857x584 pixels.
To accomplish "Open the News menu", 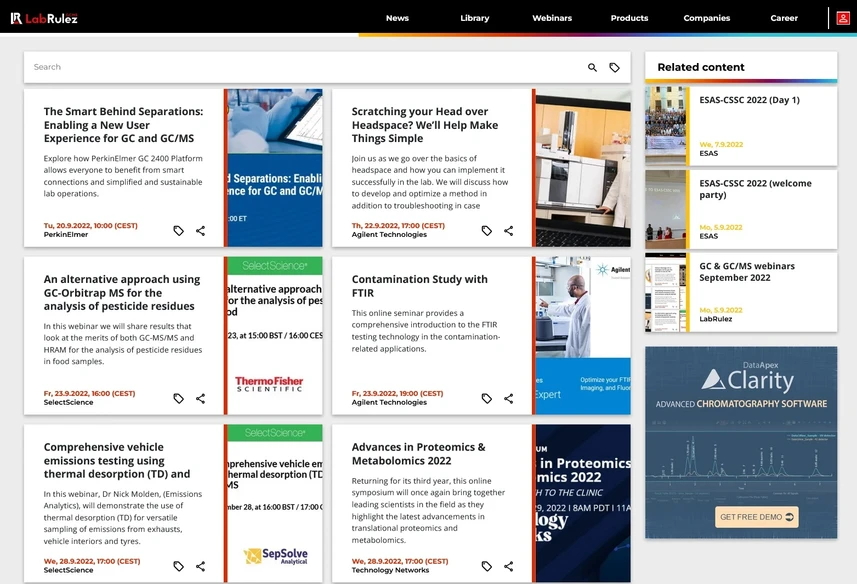I will pos(397,18).
